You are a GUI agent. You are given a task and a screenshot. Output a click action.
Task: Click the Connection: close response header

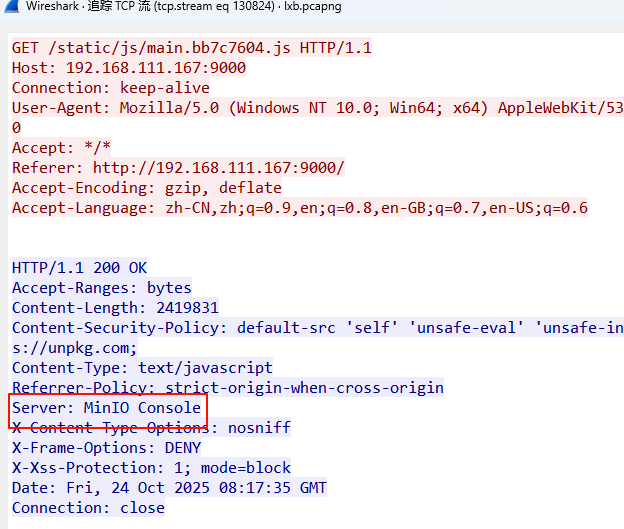pos(88,508)
